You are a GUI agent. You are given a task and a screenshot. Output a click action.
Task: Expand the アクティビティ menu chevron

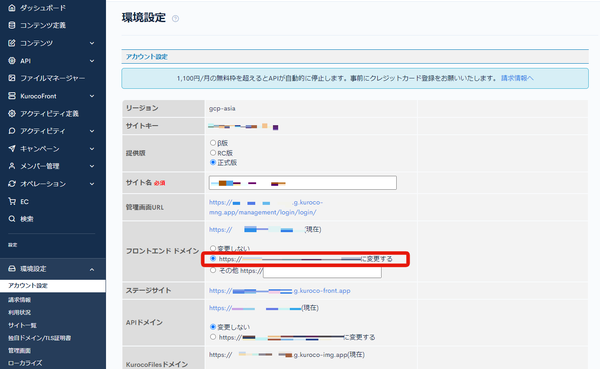92,131
